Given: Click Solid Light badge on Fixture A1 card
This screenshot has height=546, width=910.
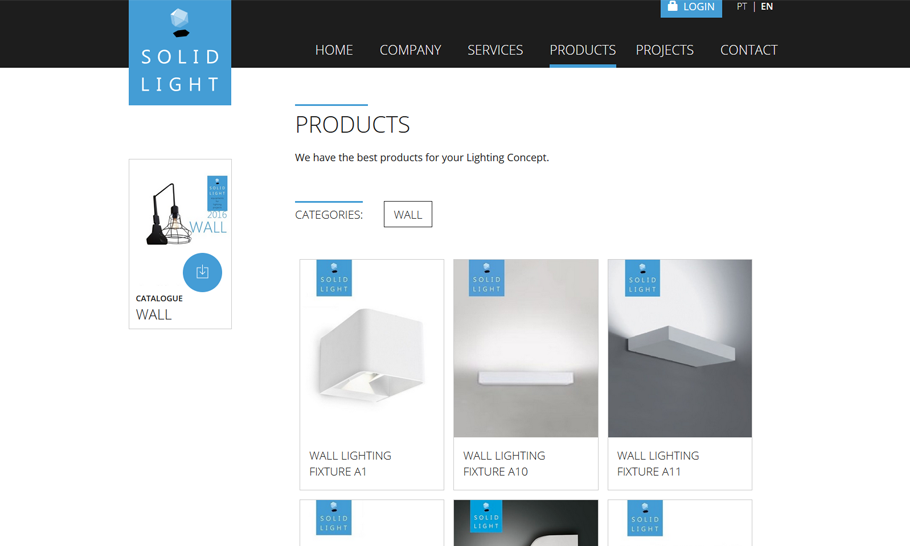Looking at the screenshot, I should point(334,278).
